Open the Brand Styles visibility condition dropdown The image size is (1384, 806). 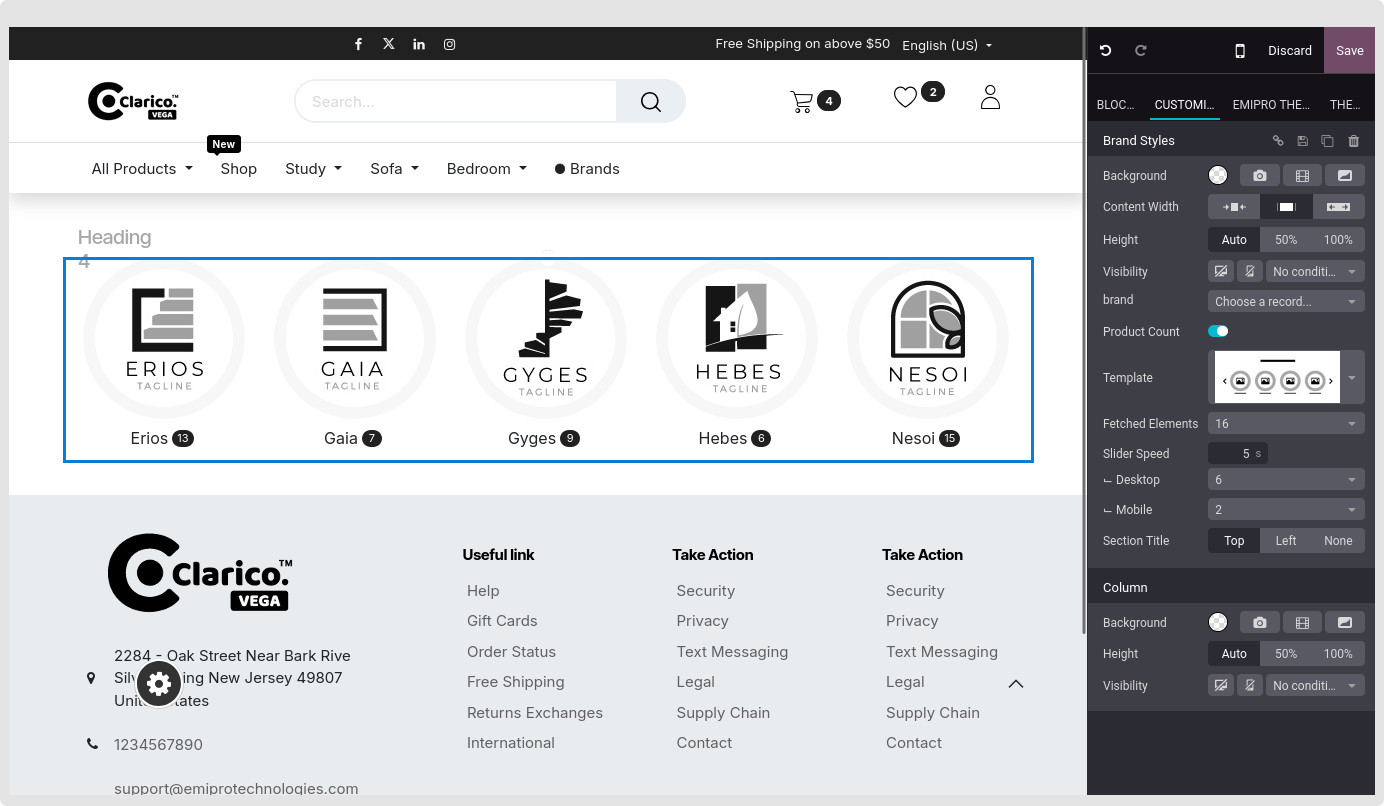point(1315,272)
